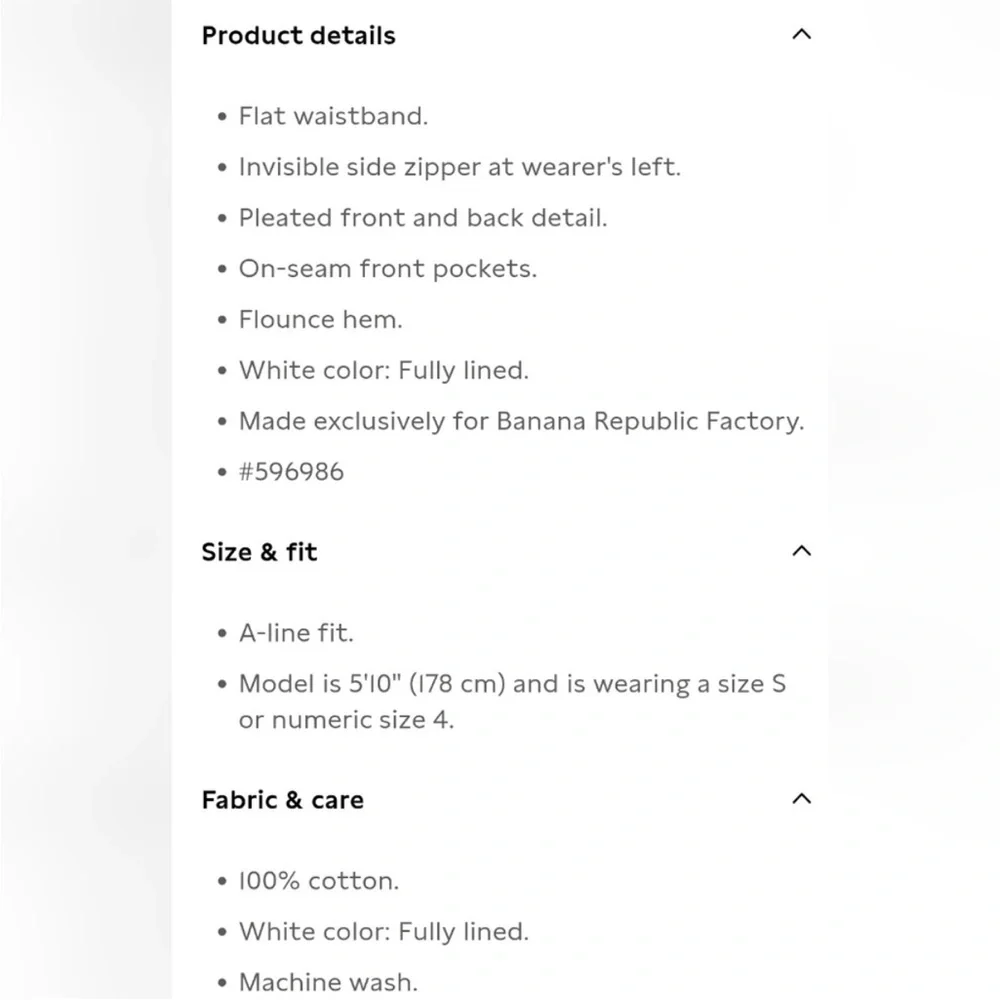This screenshot has height=1000, width=1000.
Task: Click the Size & fit heading
Action: coord(259,552)
